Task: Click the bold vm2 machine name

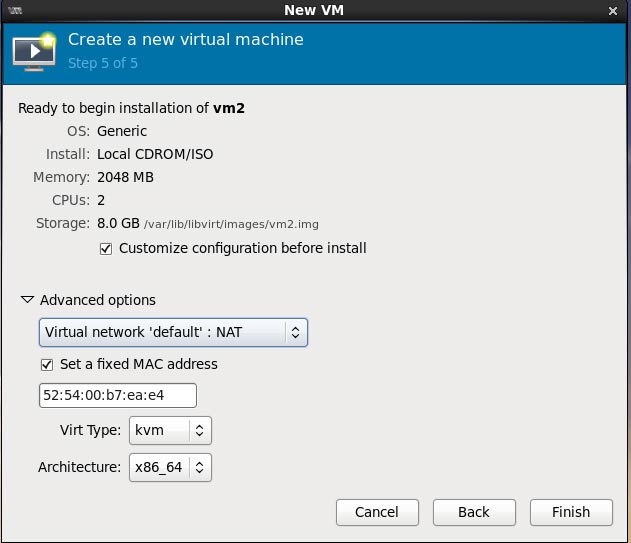Action: point(230,108)
